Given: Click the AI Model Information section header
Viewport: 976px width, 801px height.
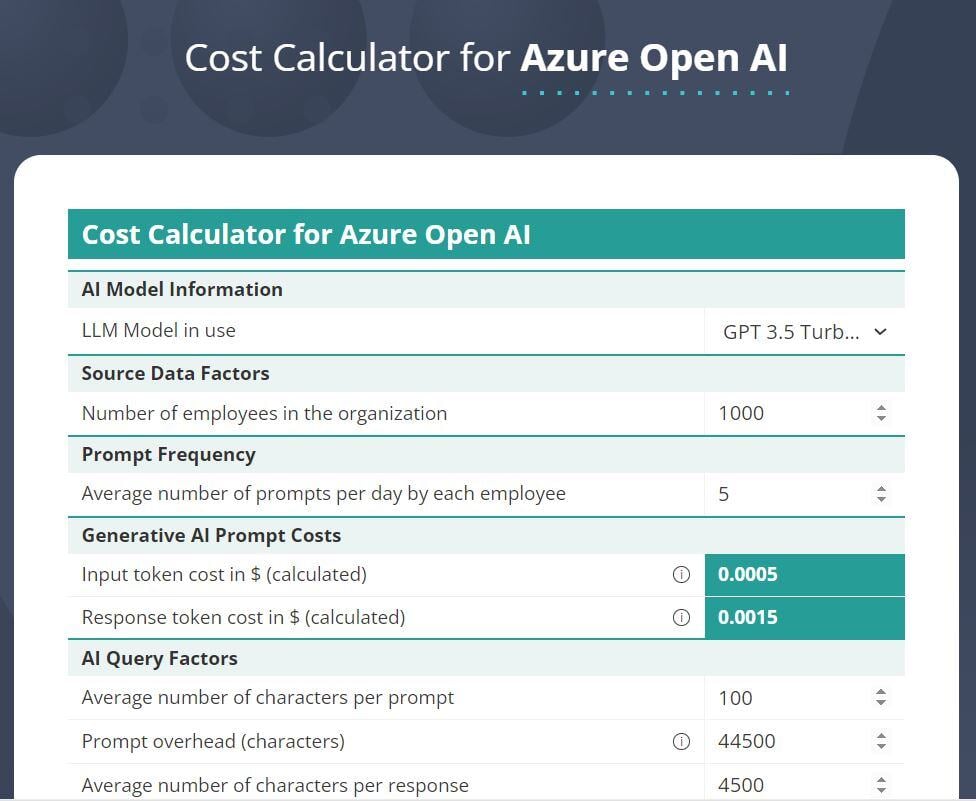Looking at the screenshot, I should pyautogui.click(x=182, y=289).
